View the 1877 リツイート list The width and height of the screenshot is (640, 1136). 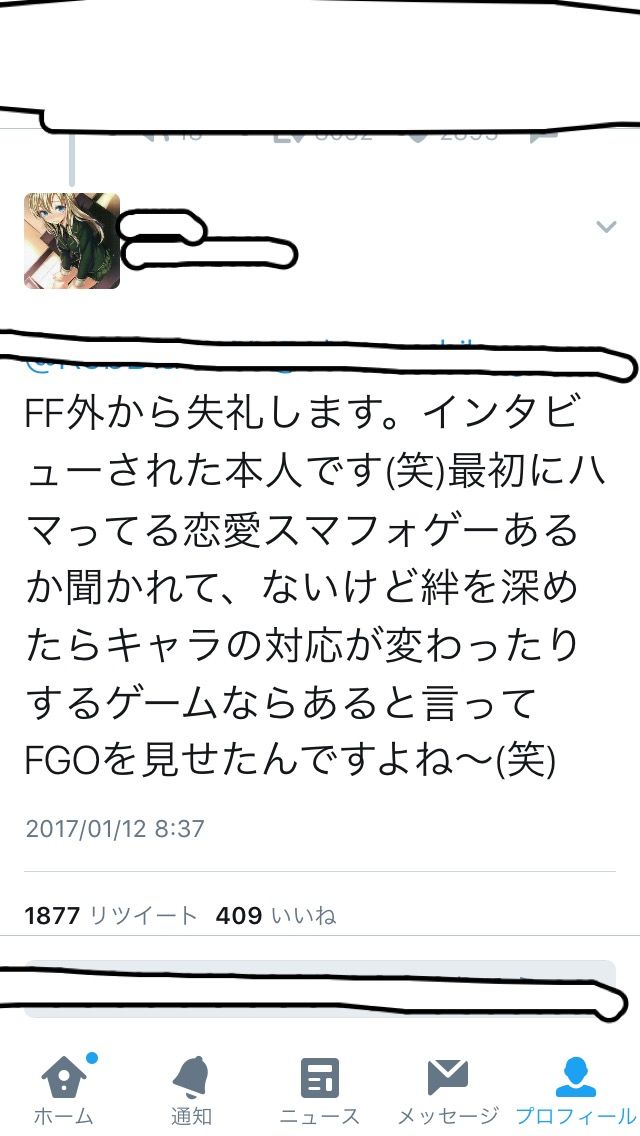(111, 916)
